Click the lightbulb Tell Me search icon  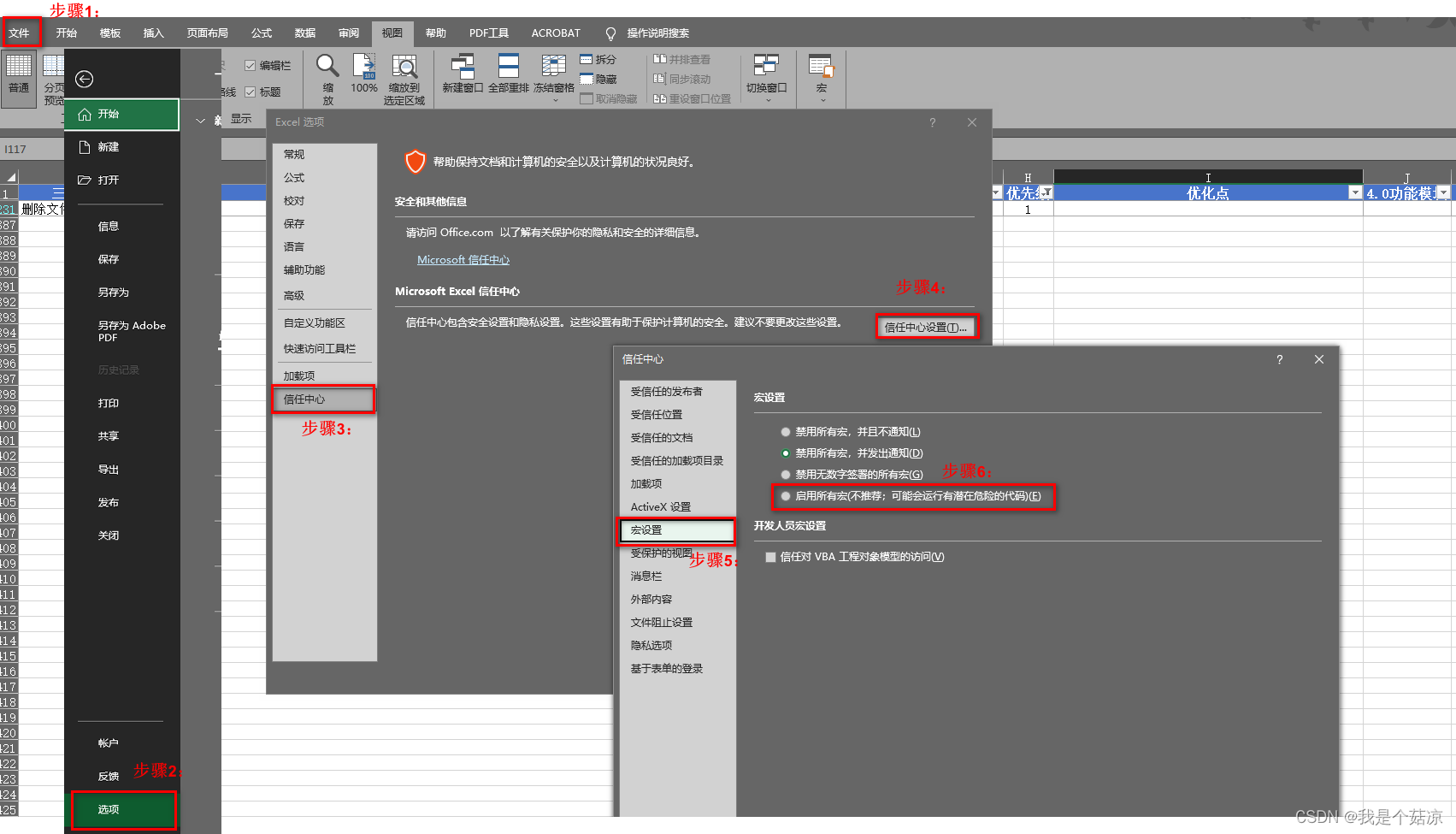pyautogui.click(x=610, y=33)
